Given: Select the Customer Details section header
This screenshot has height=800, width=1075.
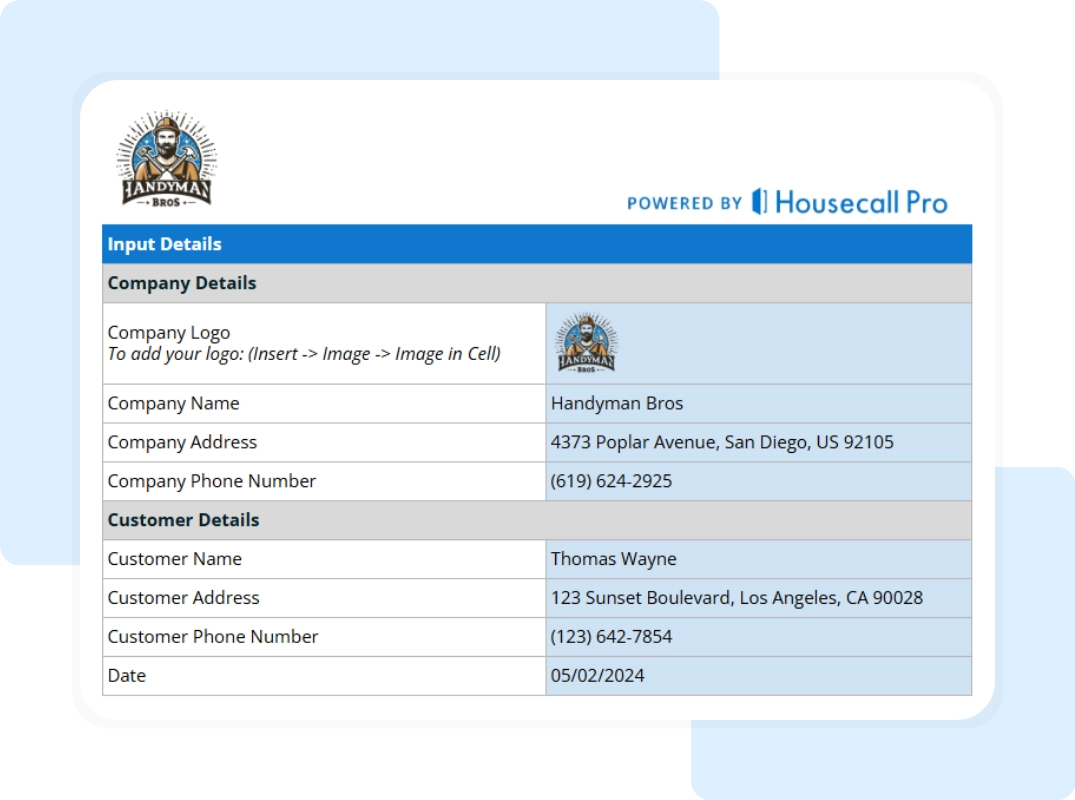Looking at the screenshot, I should point(536,520).
